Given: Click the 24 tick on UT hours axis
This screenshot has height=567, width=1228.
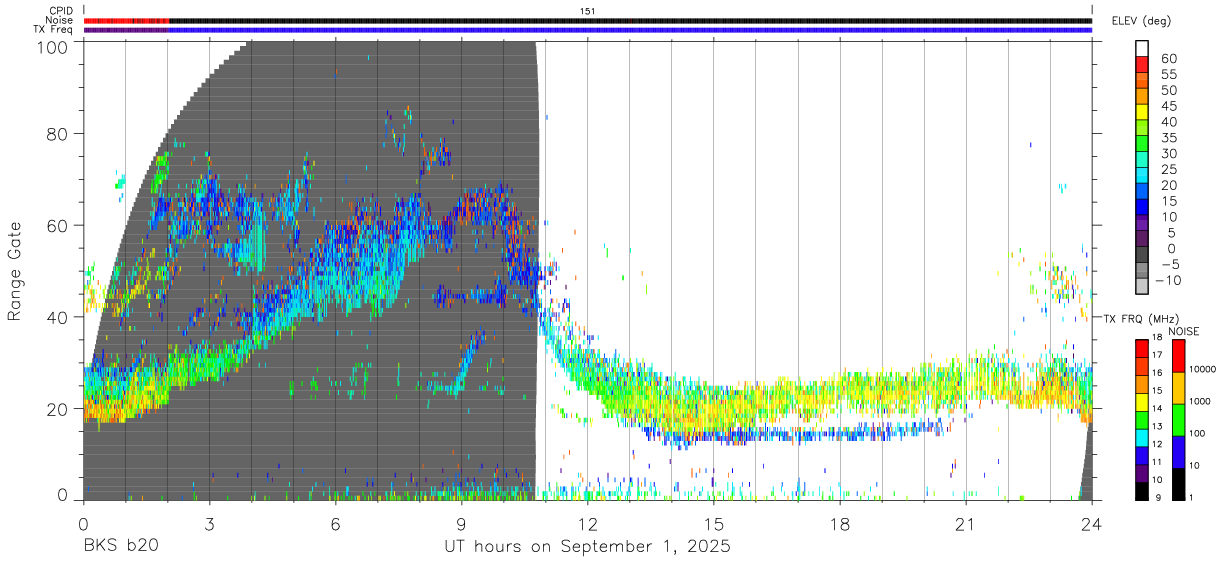Looking at the screenshot, I should 1091,523.
